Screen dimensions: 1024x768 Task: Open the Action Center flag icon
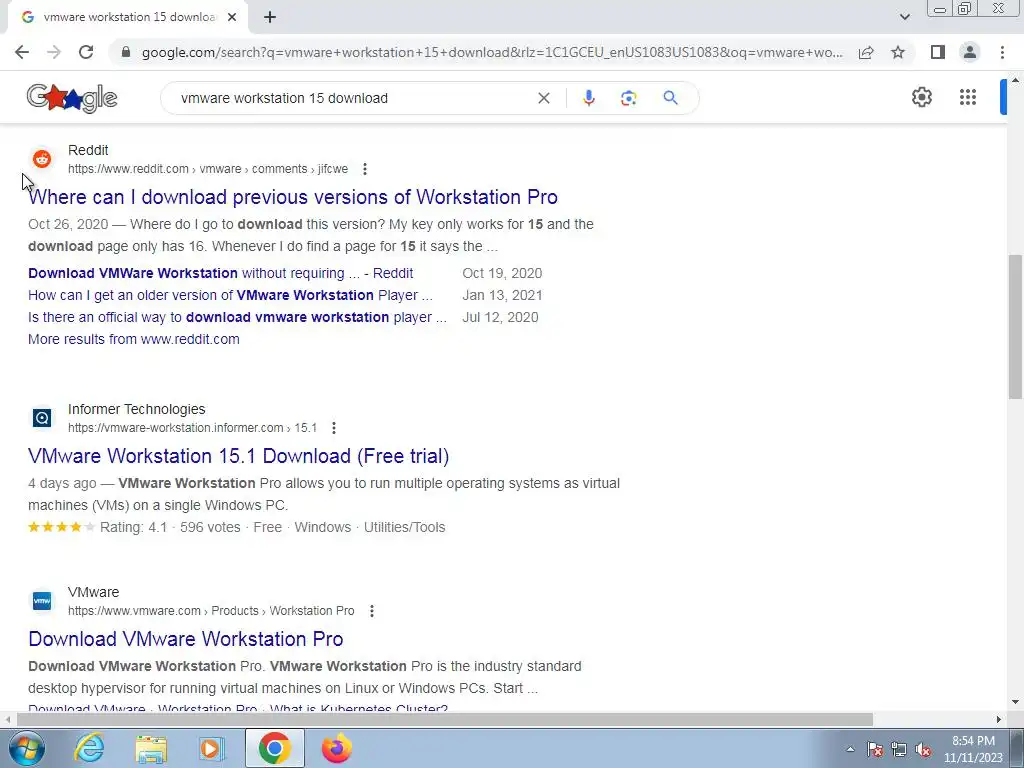coord(875,749)
